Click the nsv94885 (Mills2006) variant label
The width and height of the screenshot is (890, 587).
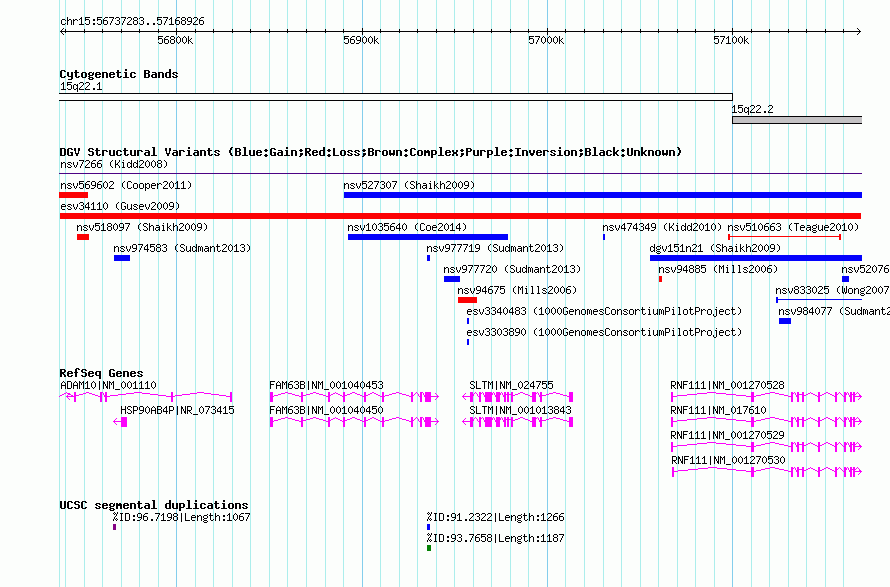718,269
